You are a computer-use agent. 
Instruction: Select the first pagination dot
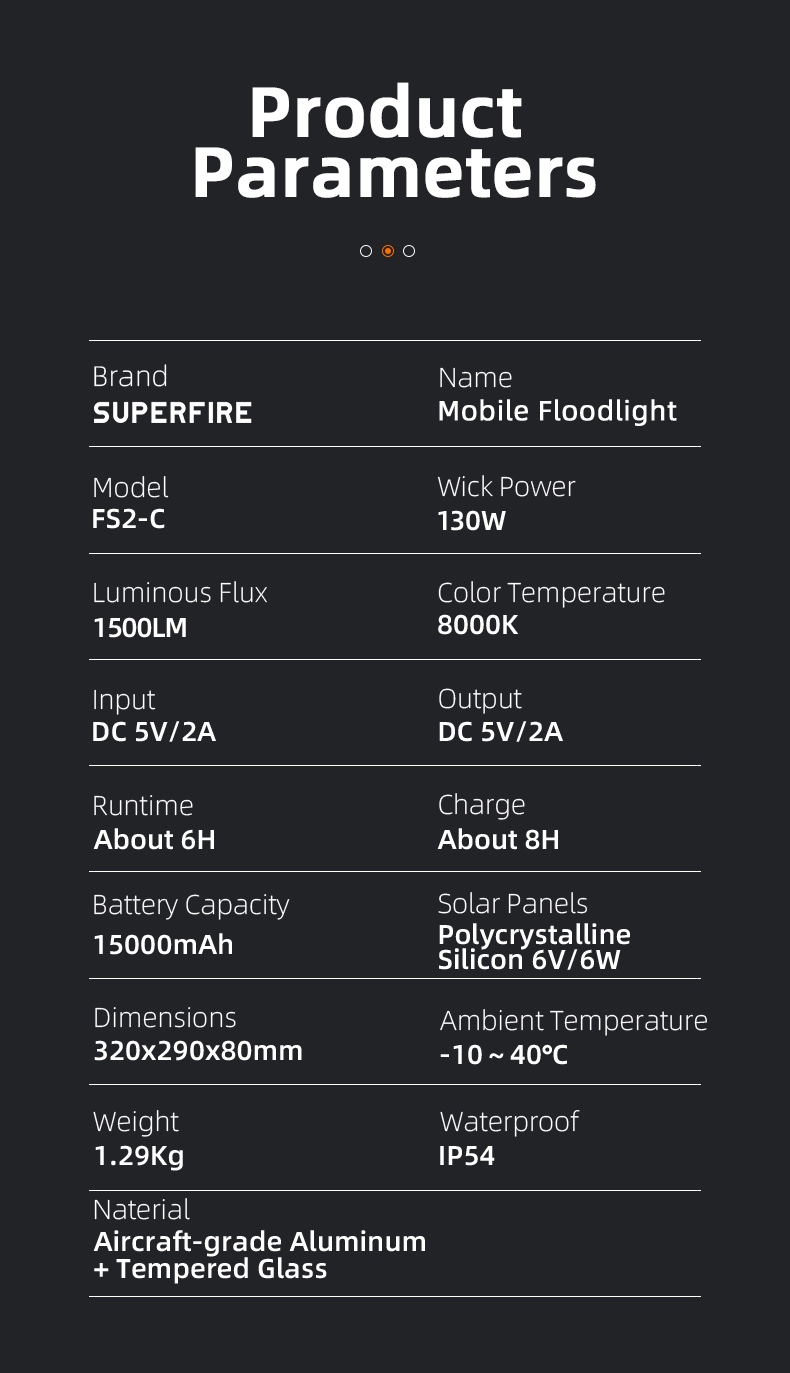[366, 251]
